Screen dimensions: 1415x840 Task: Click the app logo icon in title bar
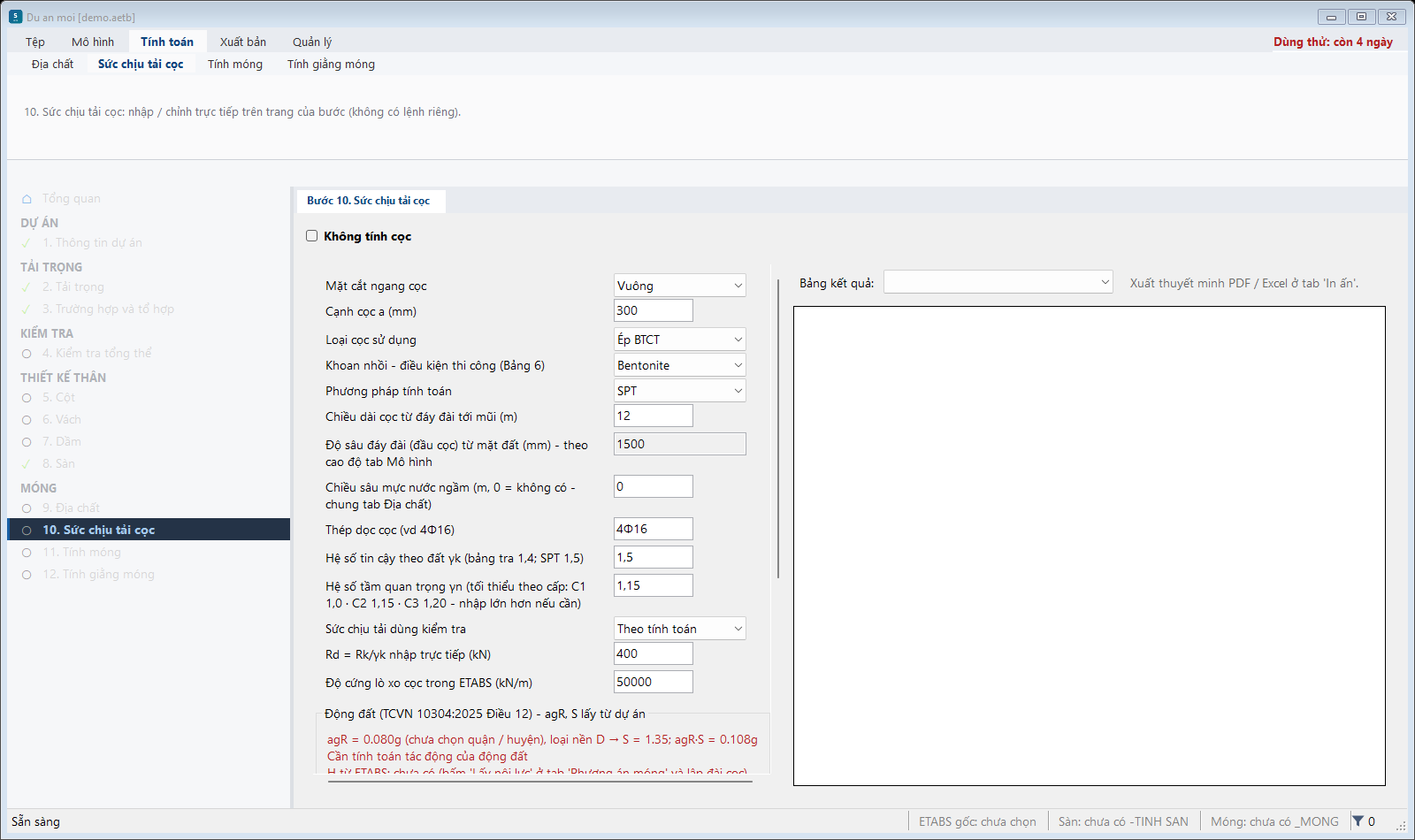[15, 17]
